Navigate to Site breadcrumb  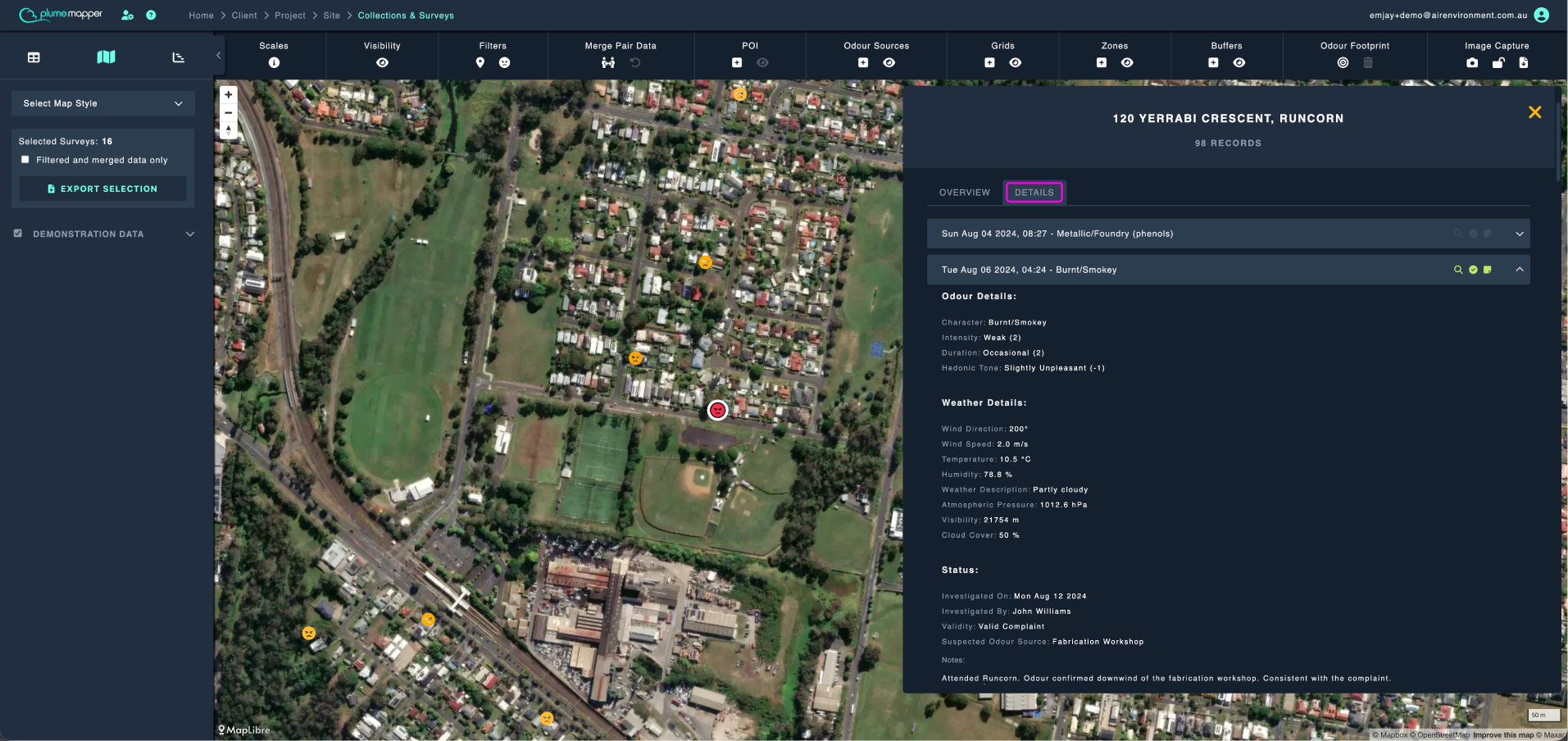pos(331,16)
